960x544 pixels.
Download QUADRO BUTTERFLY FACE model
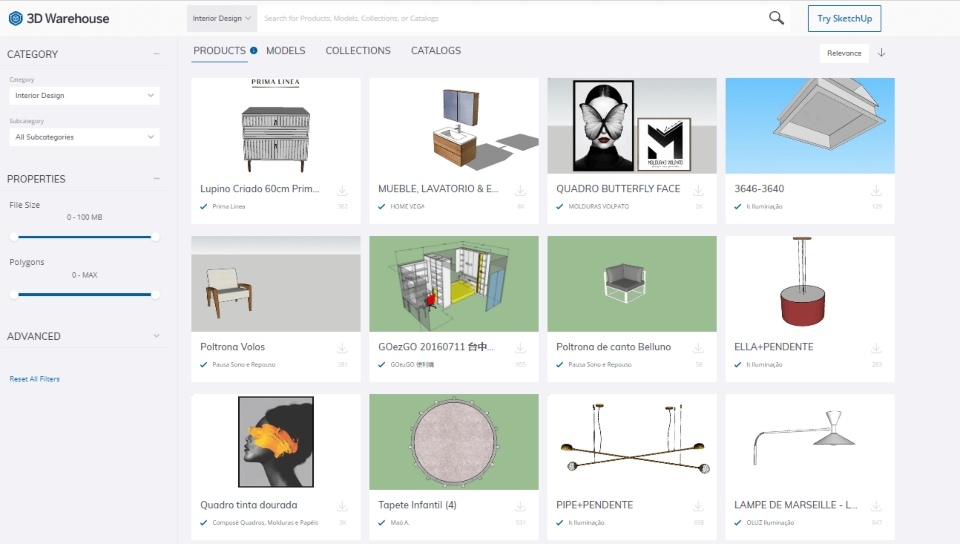pyautogui.click(x=699, y=190)
